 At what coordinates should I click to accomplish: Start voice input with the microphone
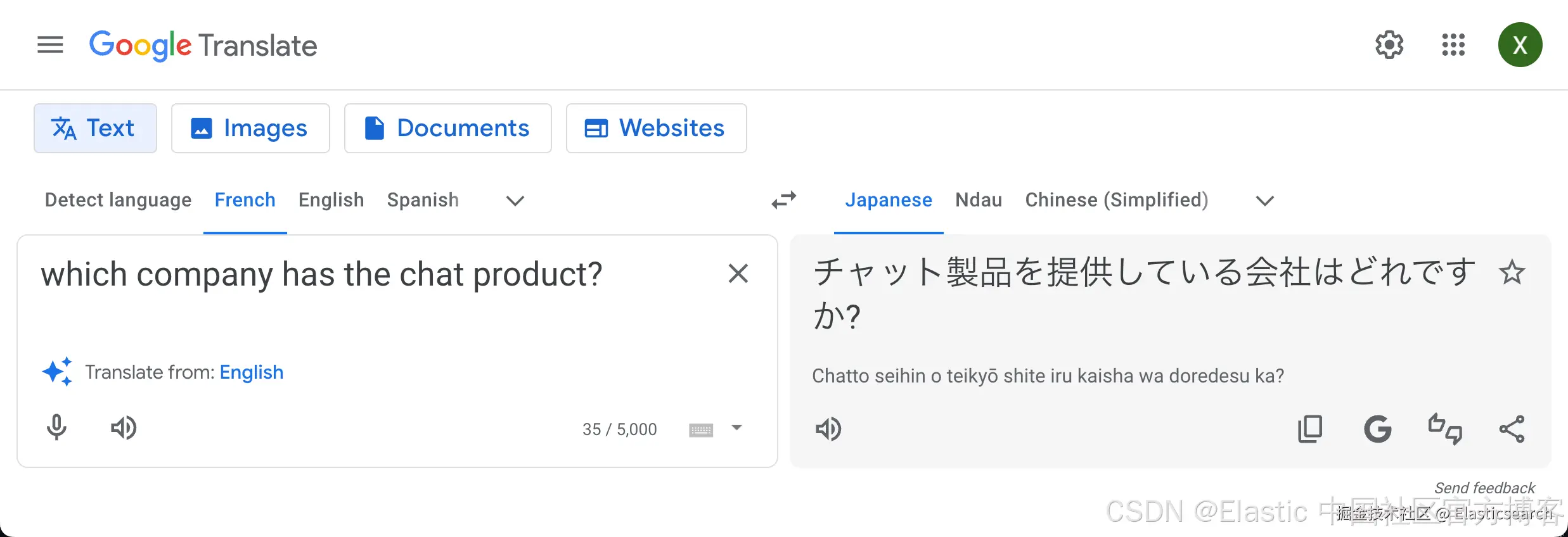56,428
